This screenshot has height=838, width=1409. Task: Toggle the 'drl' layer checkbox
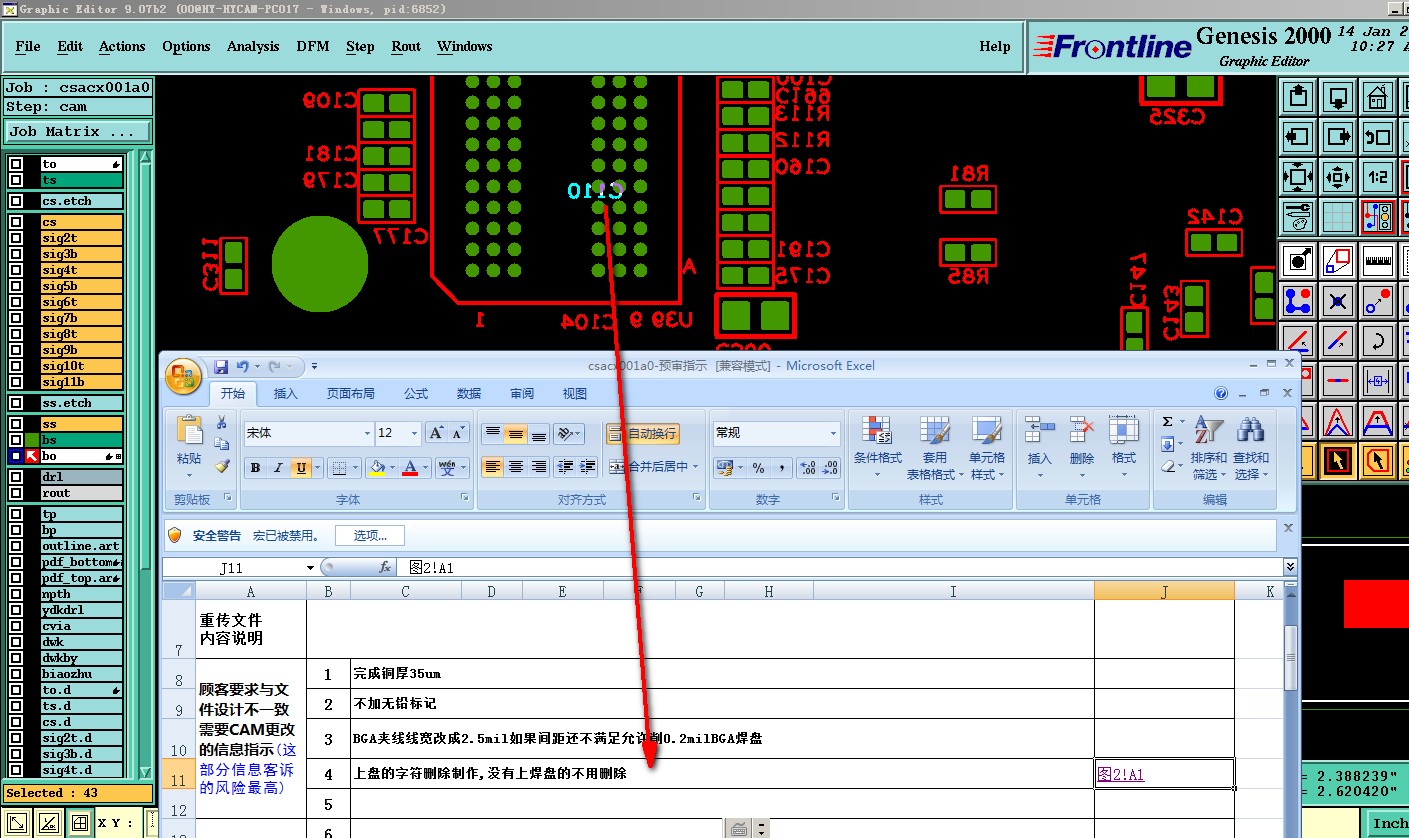coord(16,477)
